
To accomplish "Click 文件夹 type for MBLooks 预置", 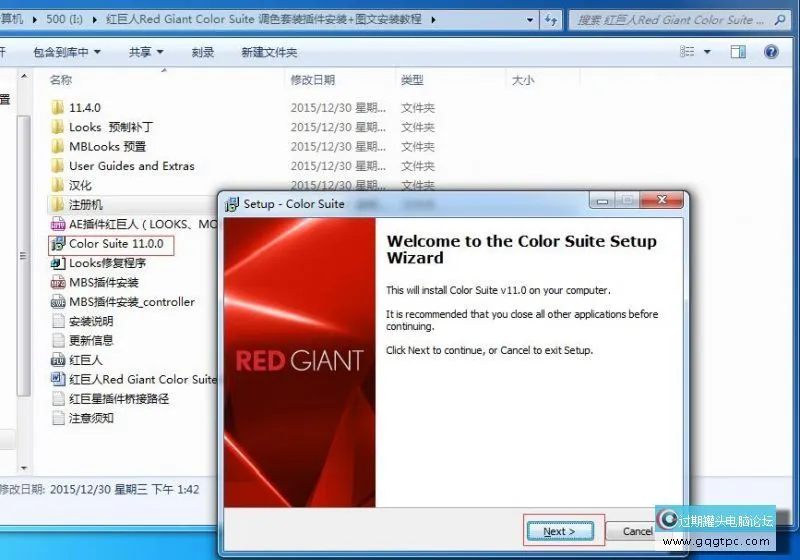I will click(417, 147).
